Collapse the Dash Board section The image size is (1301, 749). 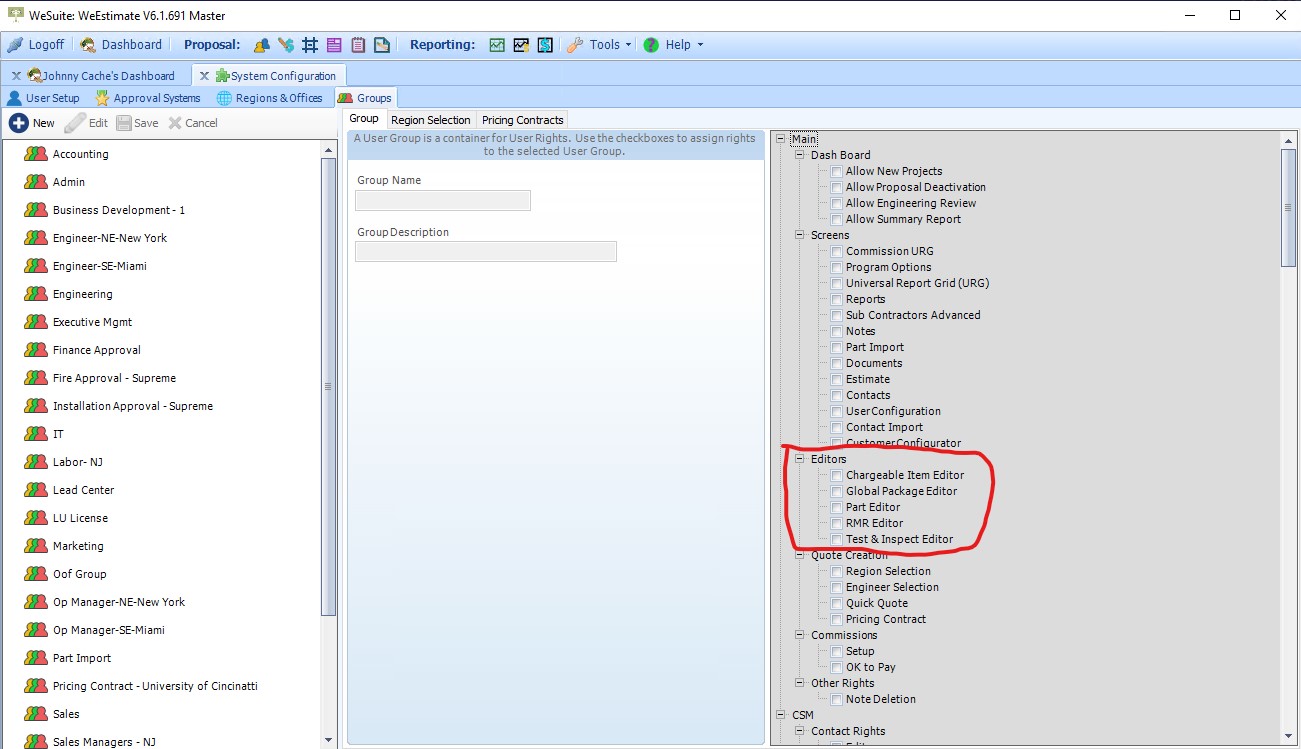798,155
